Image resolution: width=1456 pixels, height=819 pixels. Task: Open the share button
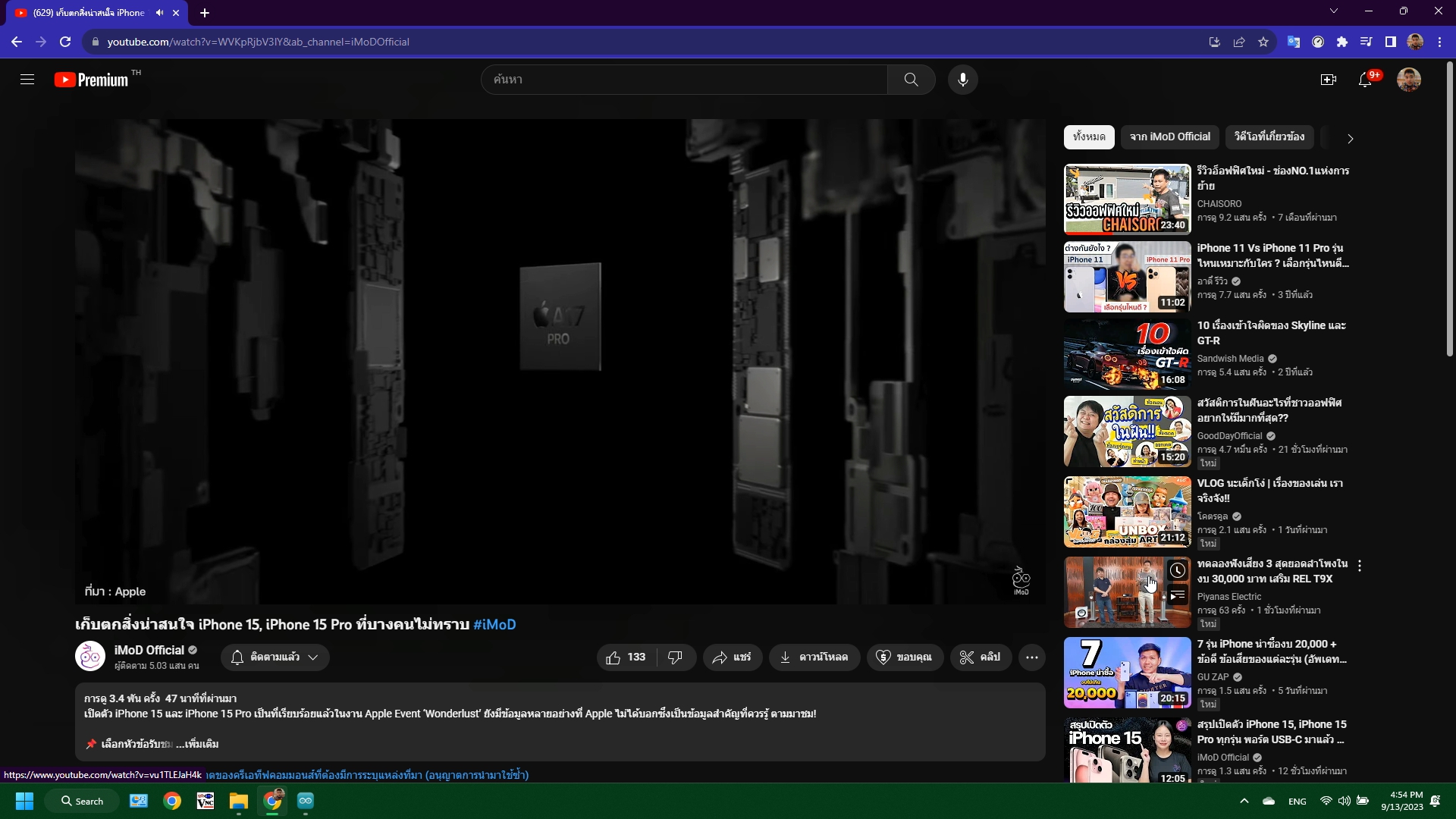(x=732, y=657)
